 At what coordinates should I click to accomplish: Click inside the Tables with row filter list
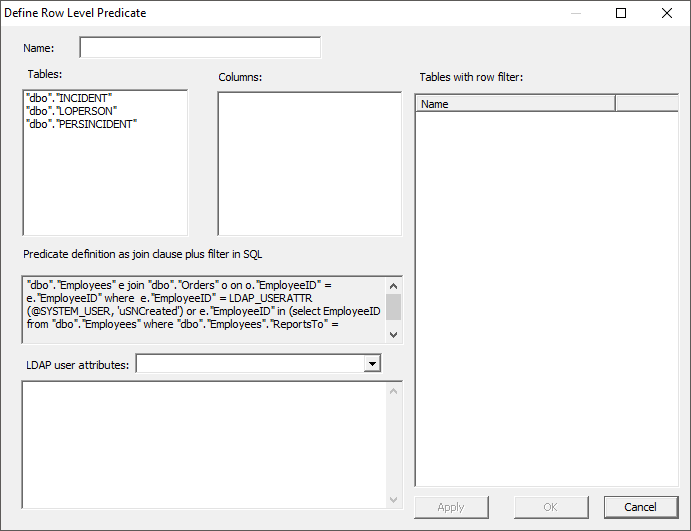point(546,300)
